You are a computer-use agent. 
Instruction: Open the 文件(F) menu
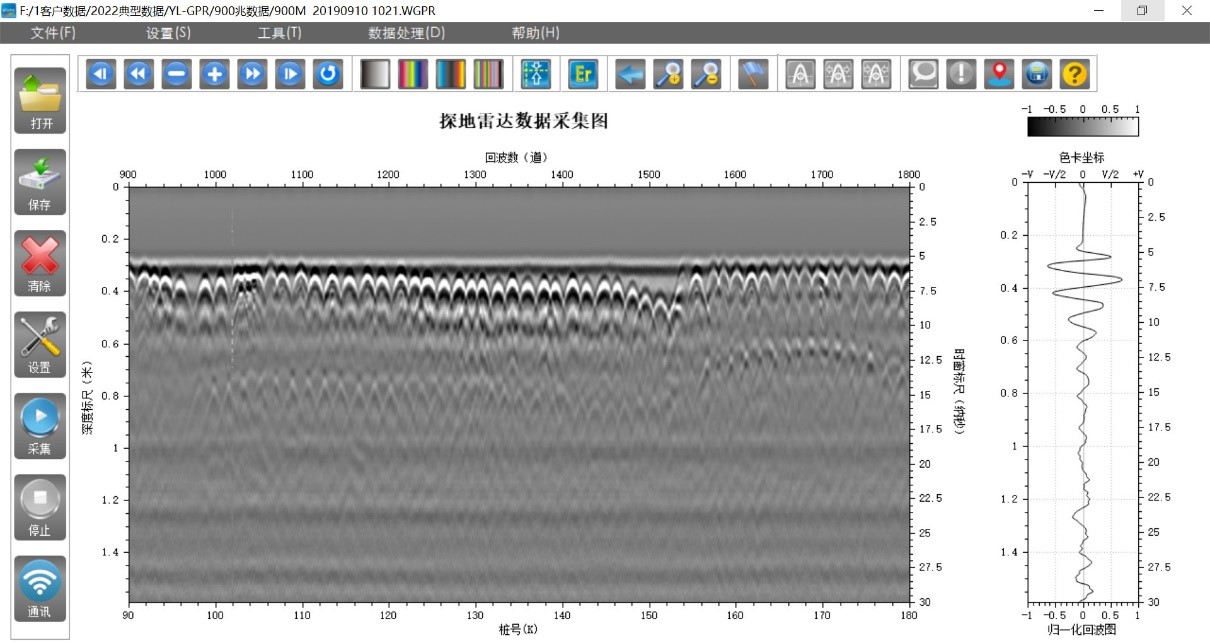(x=53, y=33)
